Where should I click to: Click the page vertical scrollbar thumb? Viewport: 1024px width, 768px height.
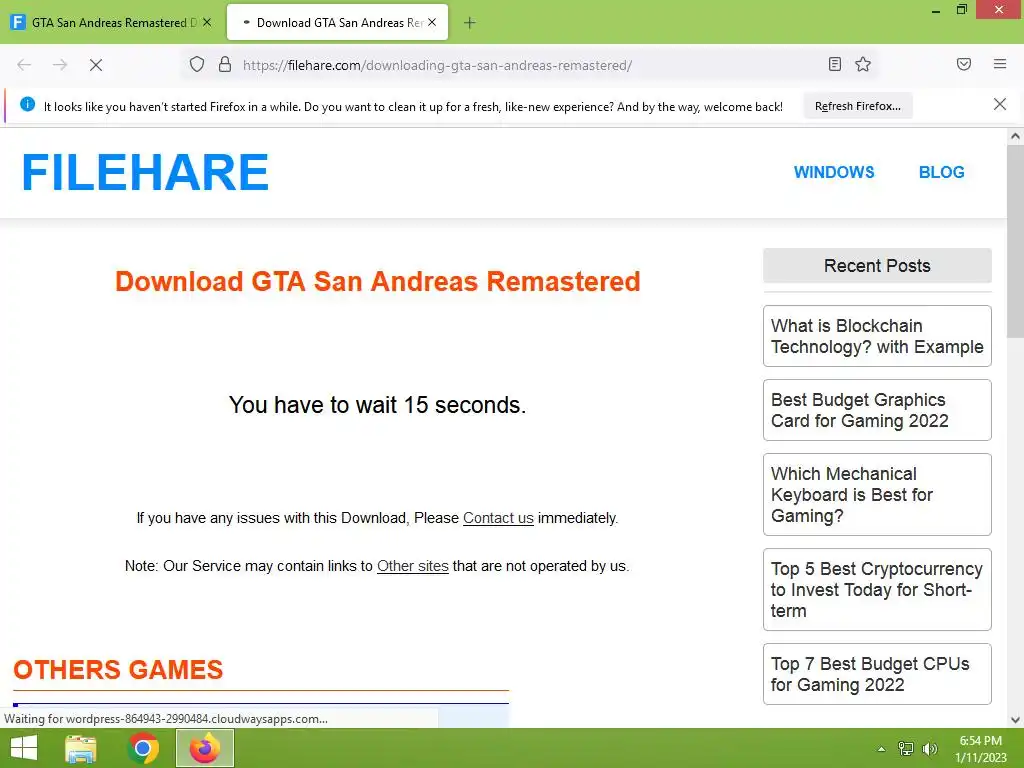point(1015,242)
